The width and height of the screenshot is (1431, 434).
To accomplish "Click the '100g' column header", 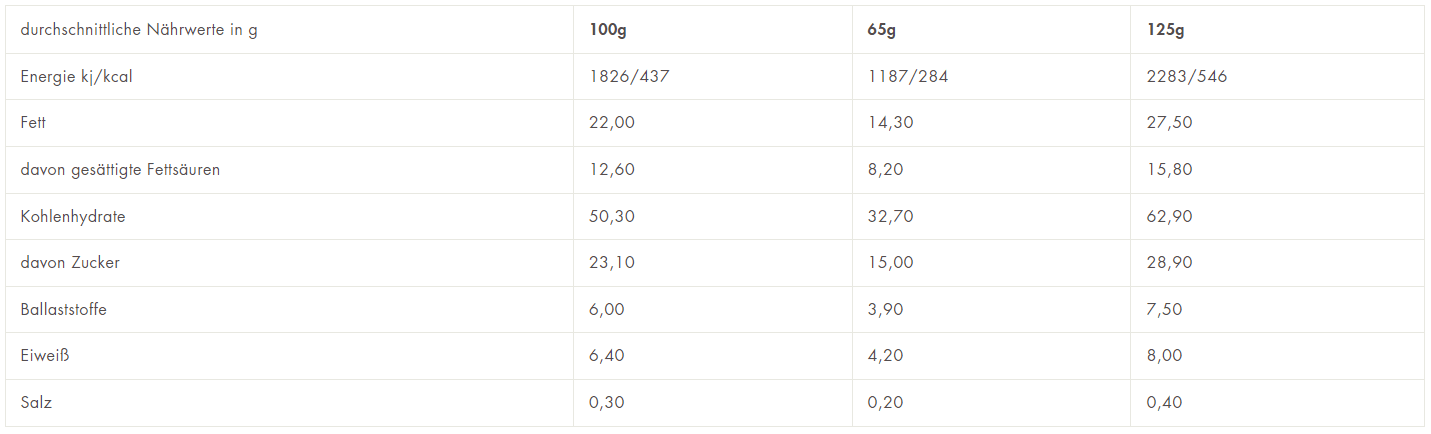I will [x=608, y=30].
